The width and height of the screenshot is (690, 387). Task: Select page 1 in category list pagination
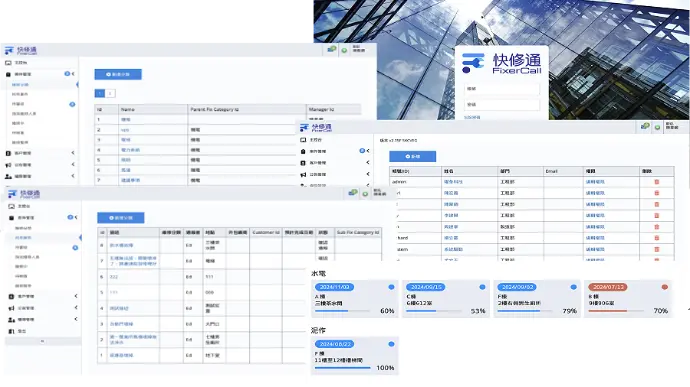[100, 93]
